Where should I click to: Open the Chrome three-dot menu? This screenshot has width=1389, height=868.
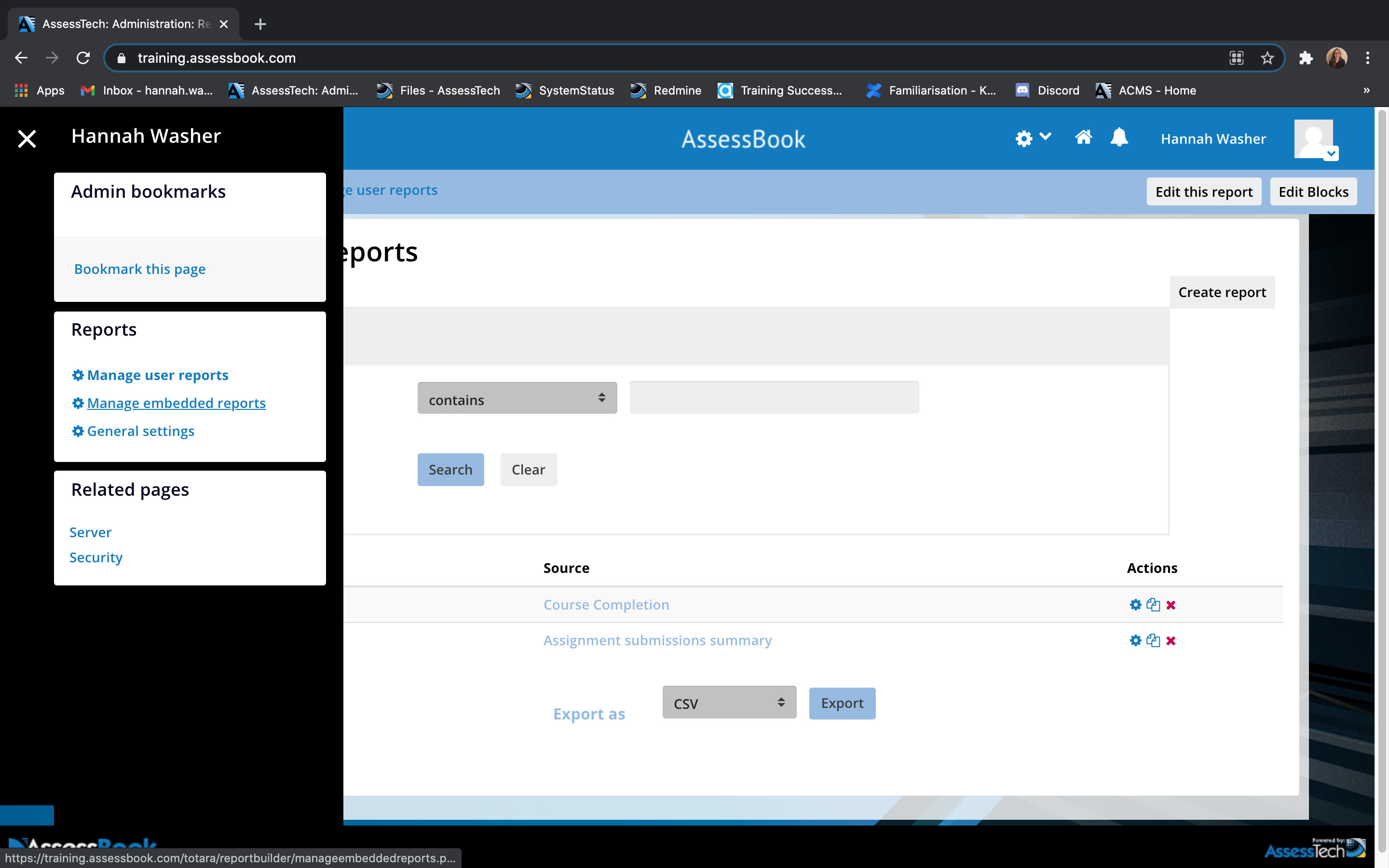1368,58
